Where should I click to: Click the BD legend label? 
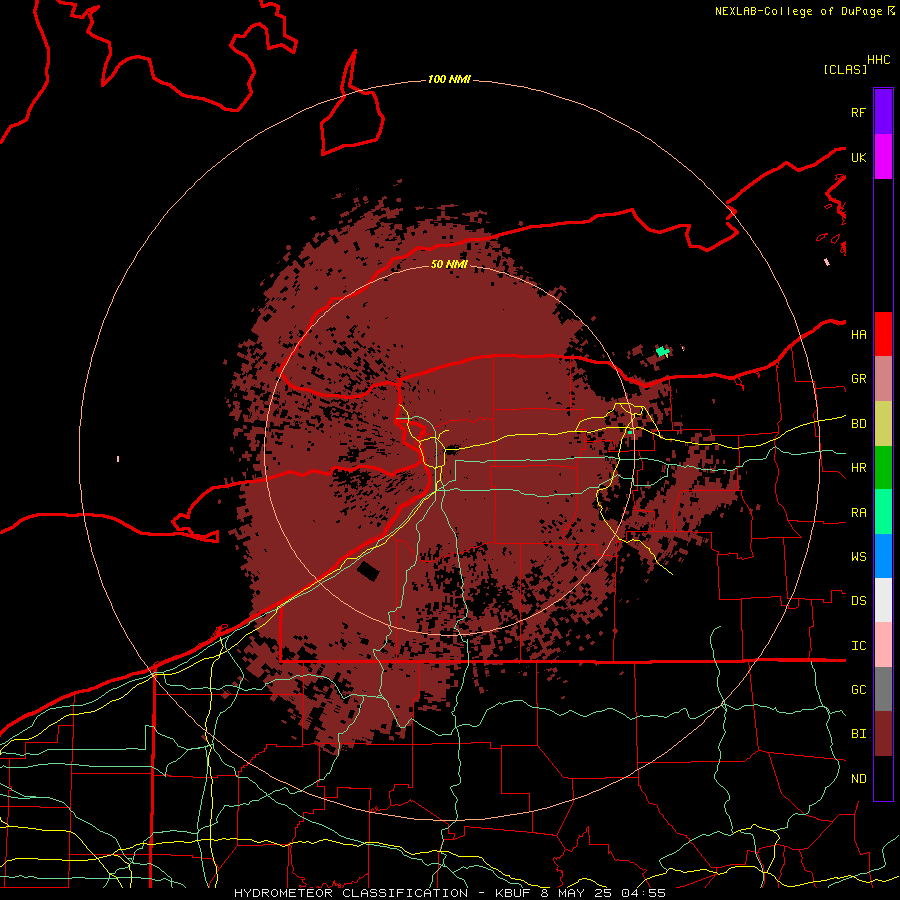(858, 424)
